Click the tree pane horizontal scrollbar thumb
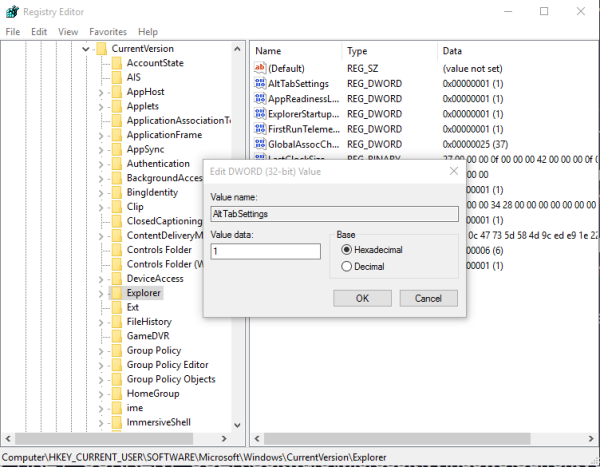The width and height of the screenshot is (600, 467). click(x=104, y=439)
